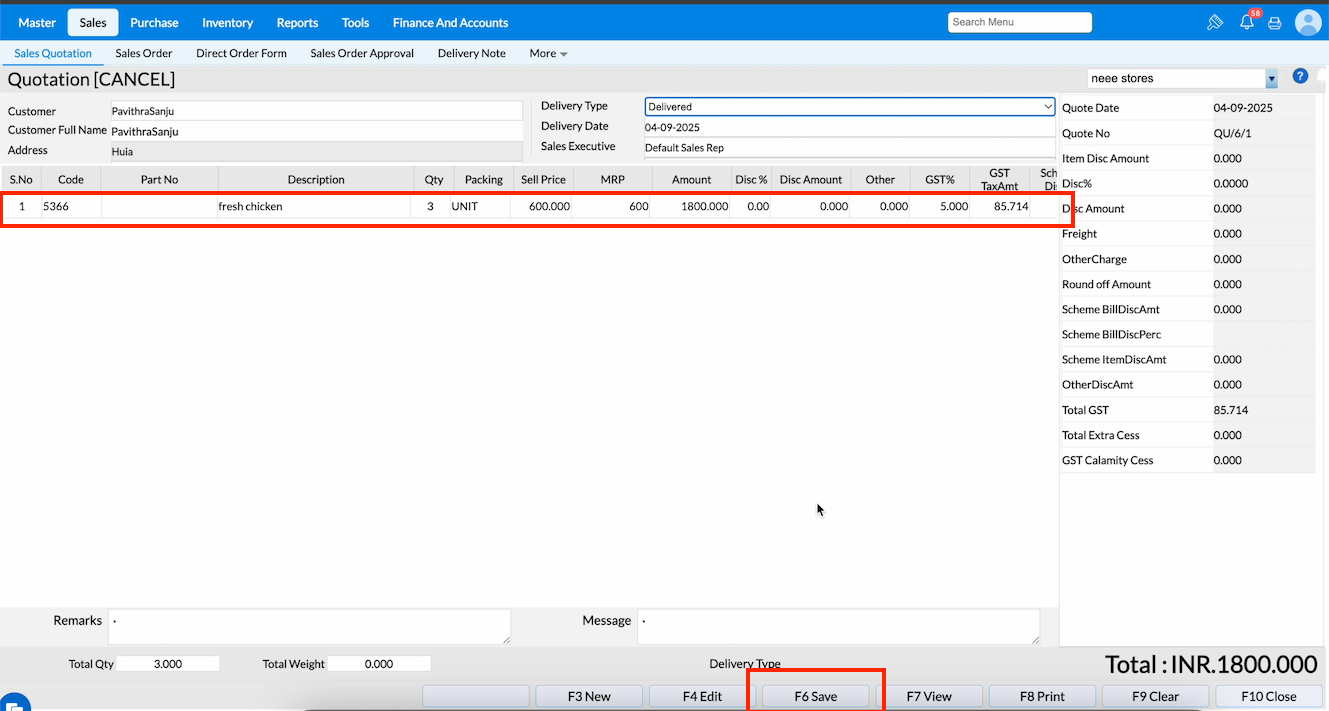Viewport: 1329px width, 711px height.
Task: Open the Purchase menu
Action: pos(154,22)
